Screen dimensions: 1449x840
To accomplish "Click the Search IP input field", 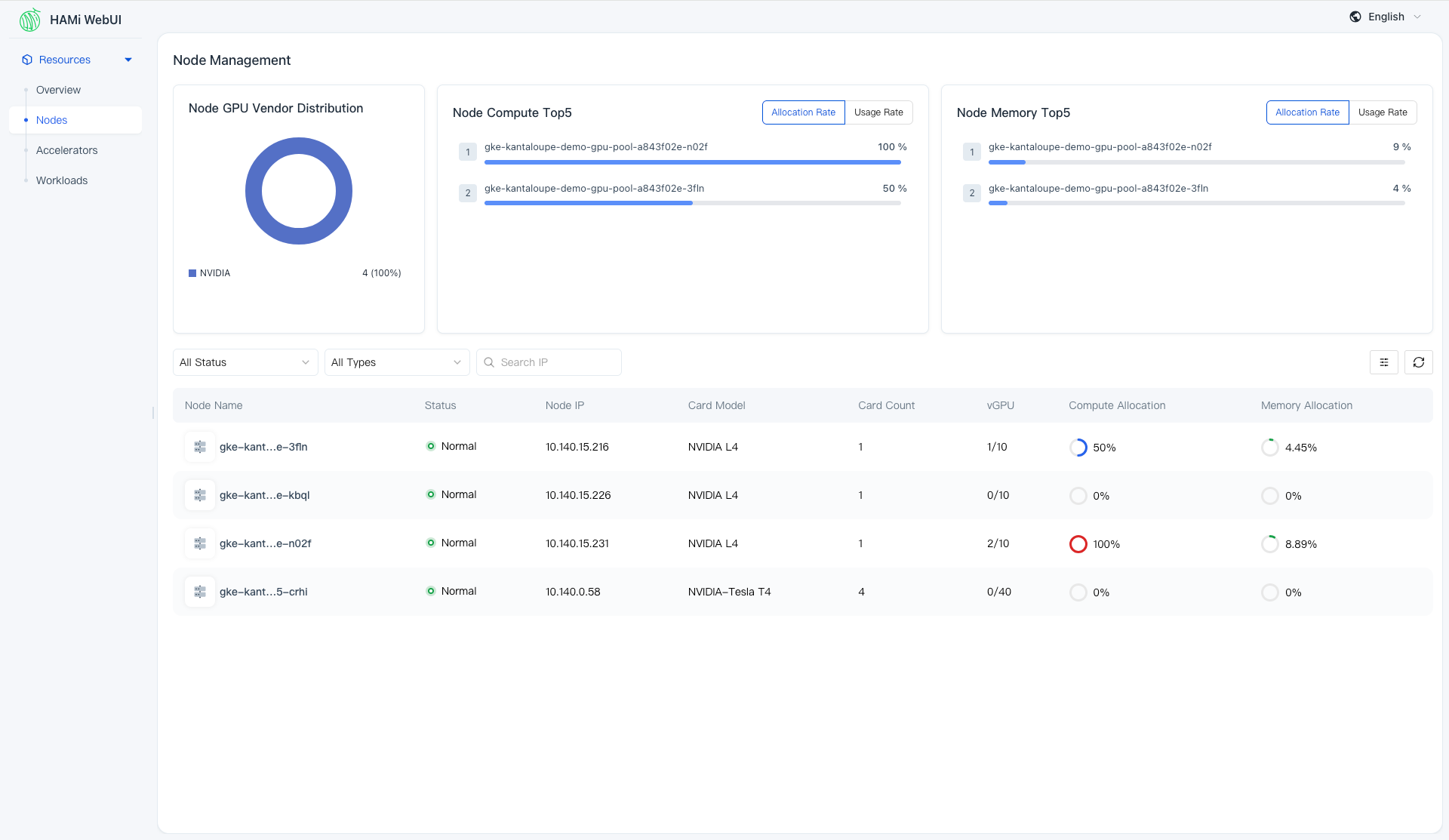I will pyautogui.click(x=557, y=362).
